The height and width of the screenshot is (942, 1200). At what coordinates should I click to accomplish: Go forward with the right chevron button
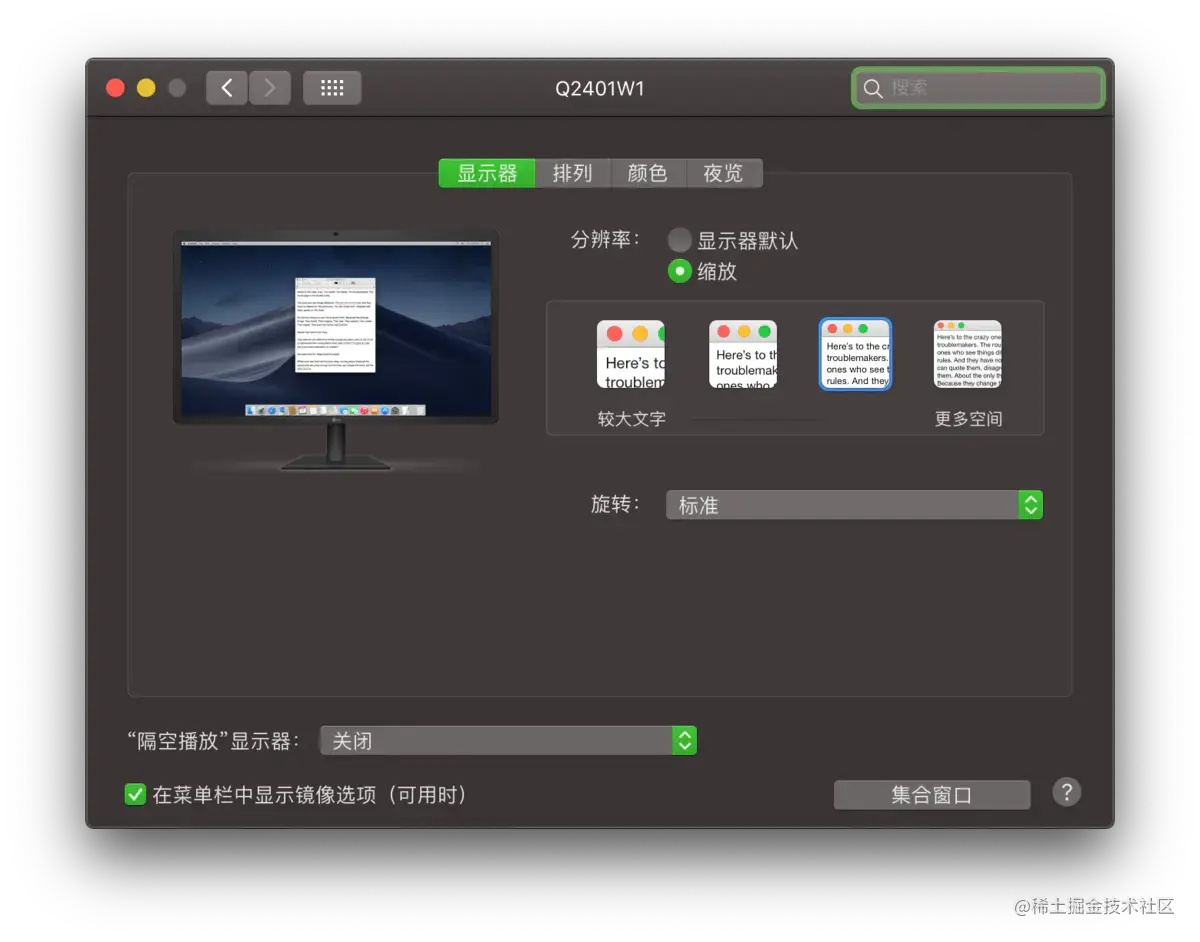pyautogui.click(x=270, y=88)
